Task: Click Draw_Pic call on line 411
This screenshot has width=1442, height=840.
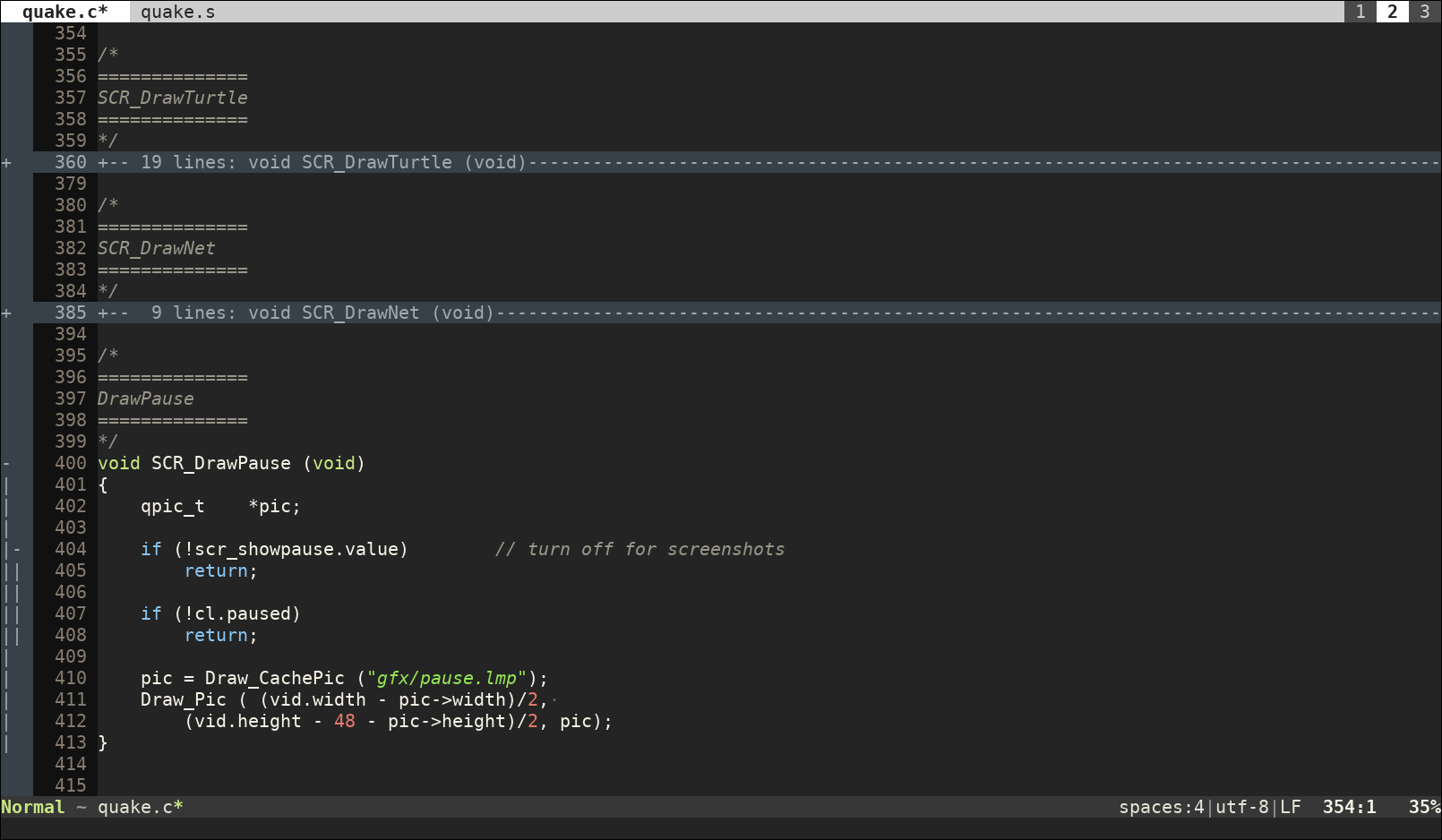Action: (x=184, y=699)
